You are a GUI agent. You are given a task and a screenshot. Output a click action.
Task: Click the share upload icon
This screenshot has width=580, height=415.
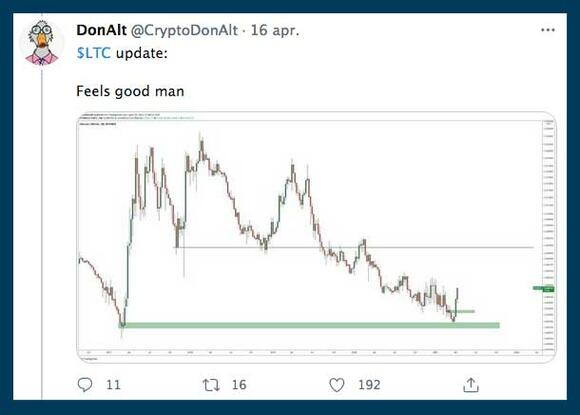(x=471, y=385)
